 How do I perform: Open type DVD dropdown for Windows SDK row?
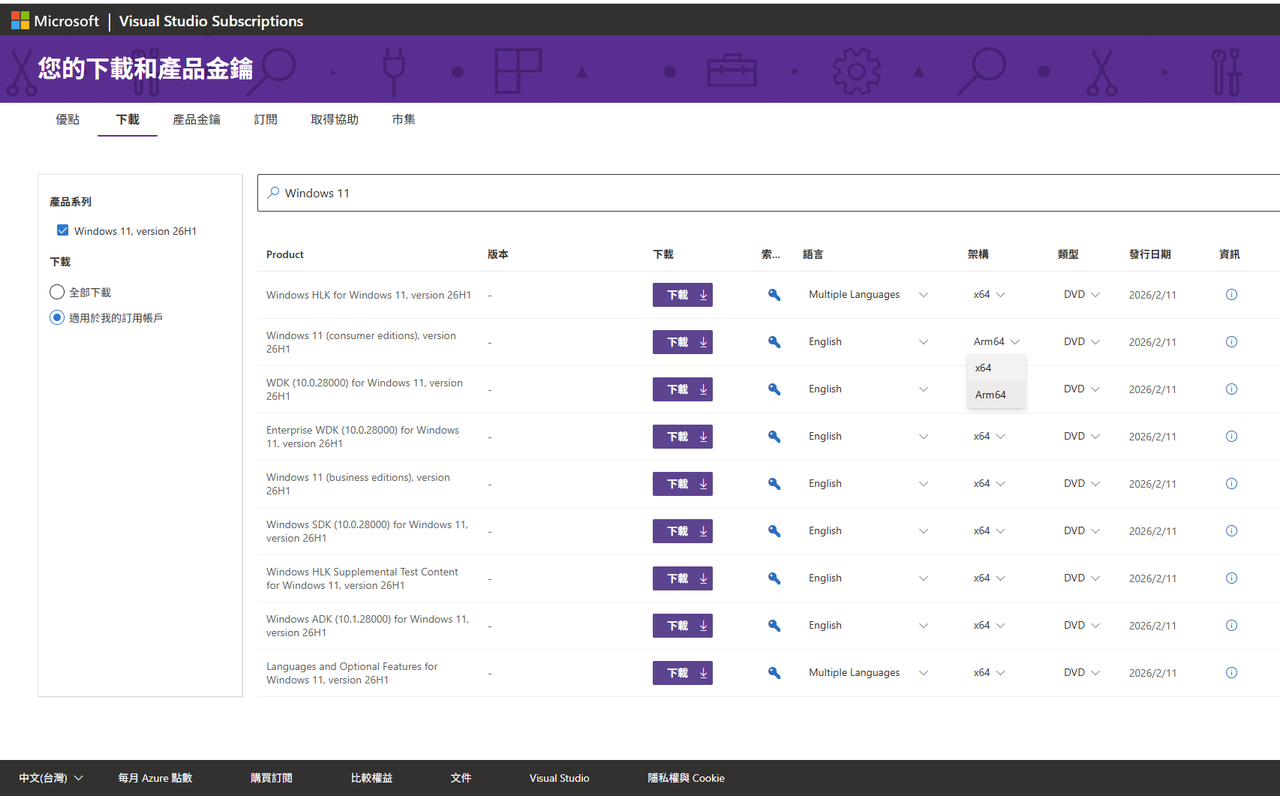pyautogui.click(x=1081, y=531)
